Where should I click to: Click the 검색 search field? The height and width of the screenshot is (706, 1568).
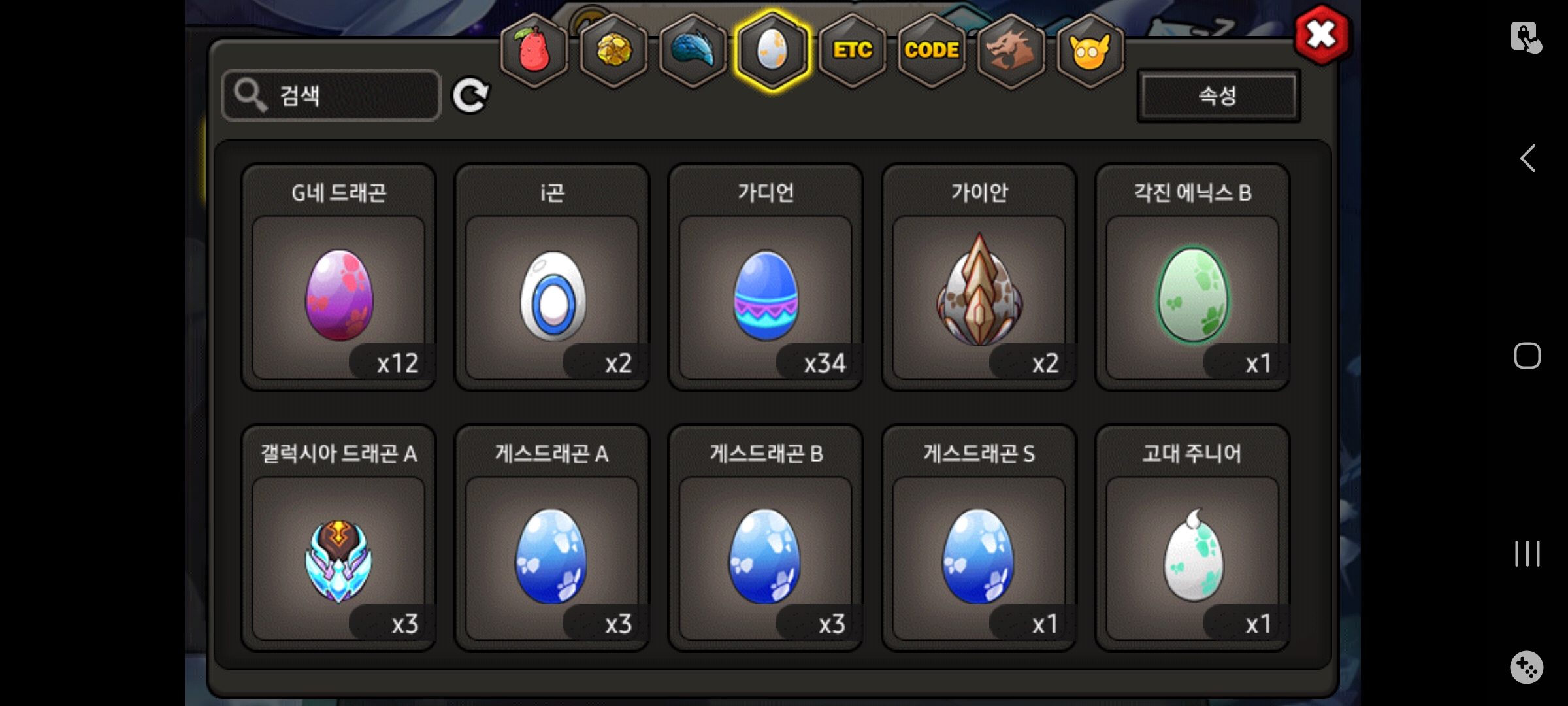331,95
